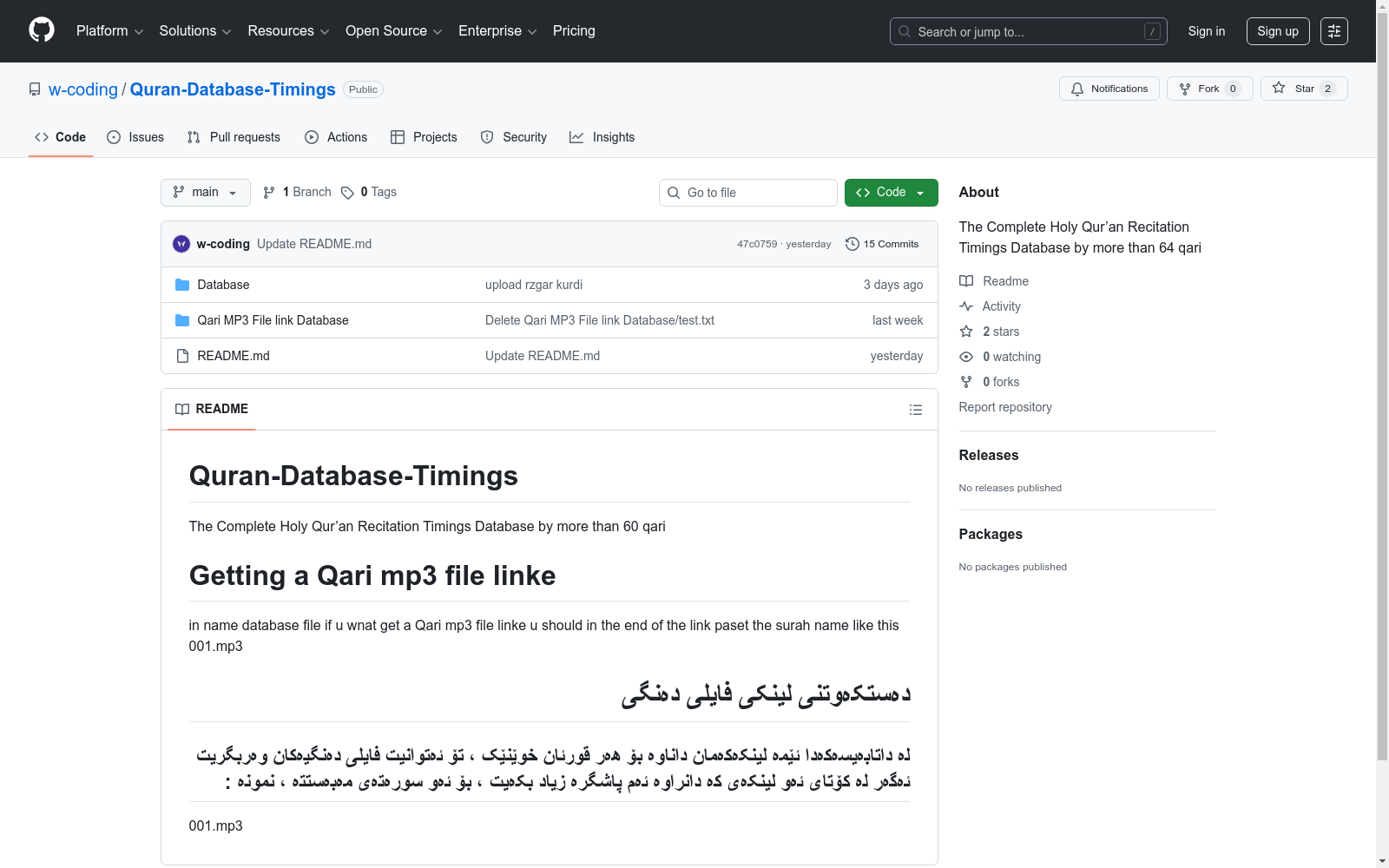The width and height of the screenshot is (1389, 868).
Task: Click the search magnifier icon in header
Action: click(x=905, y=31)
